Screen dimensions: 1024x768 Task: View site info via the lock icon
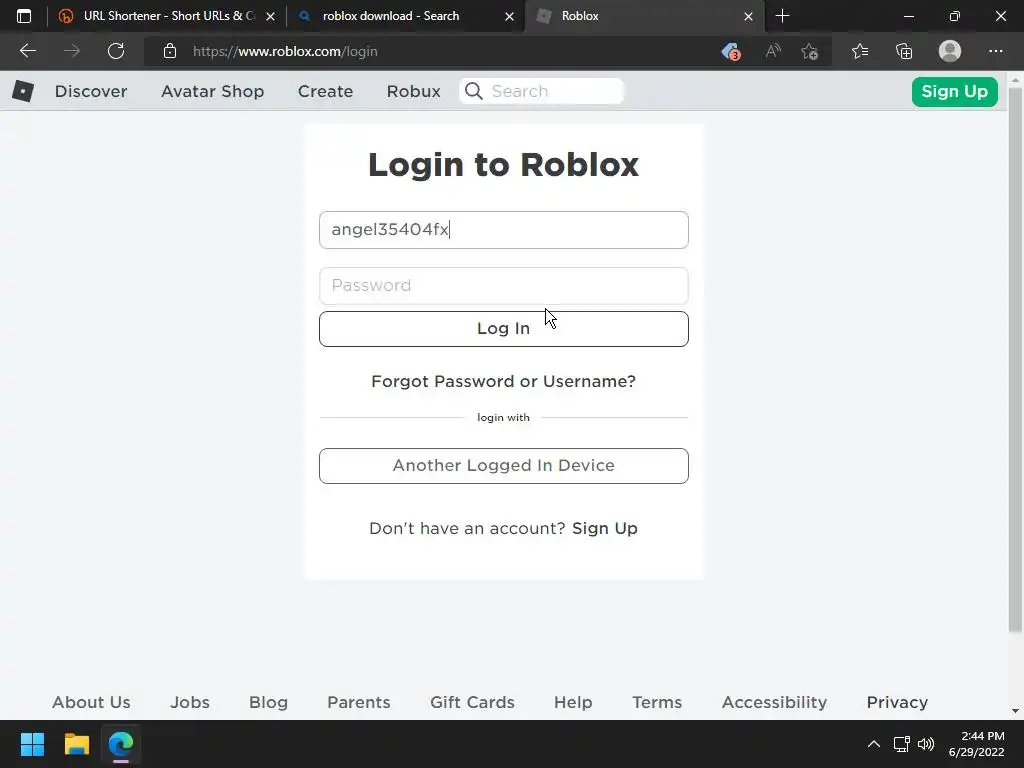coord(170,51)
